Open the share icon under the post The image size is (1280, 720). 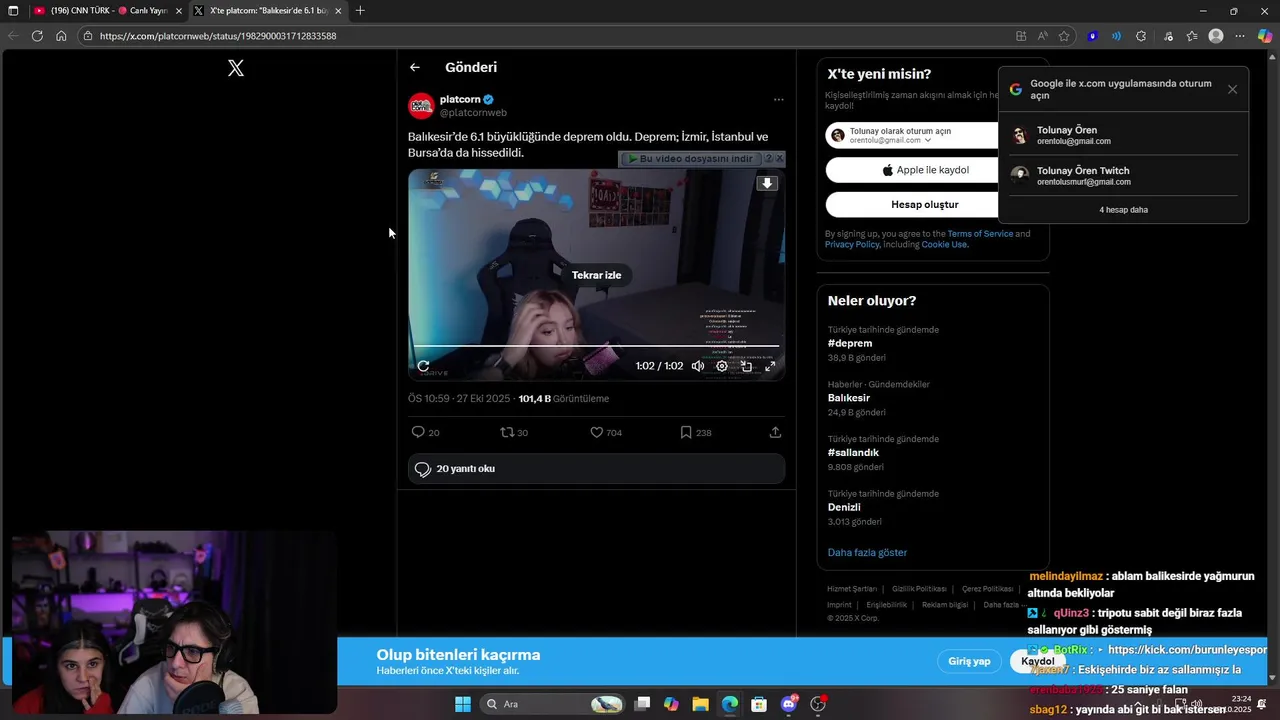coord(775,432)
